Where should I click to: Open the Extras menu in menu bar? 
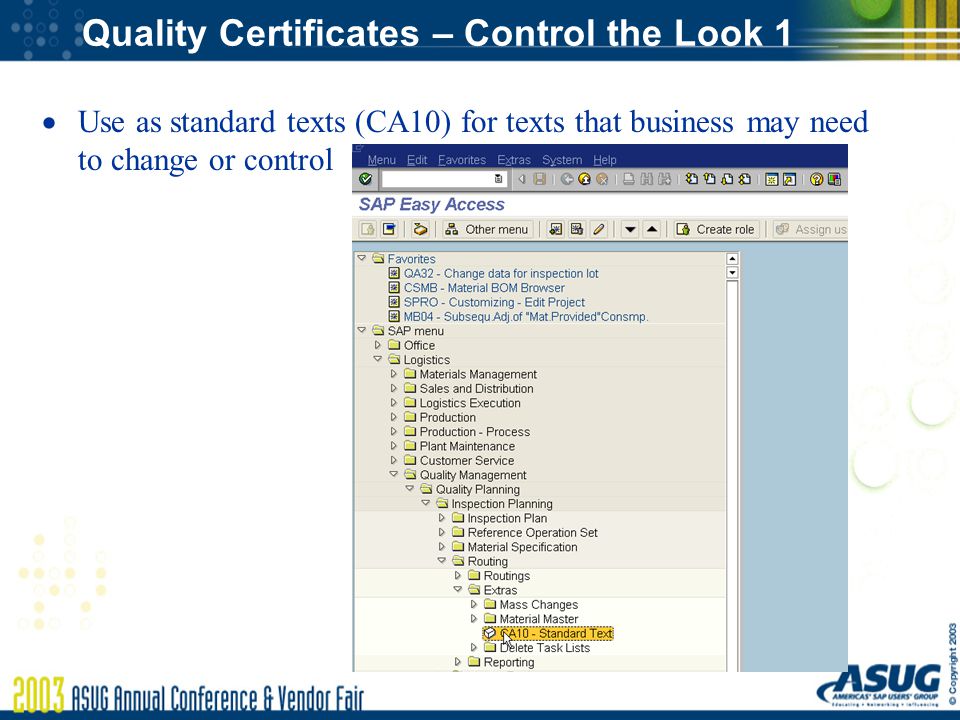[x=514, y=160]
